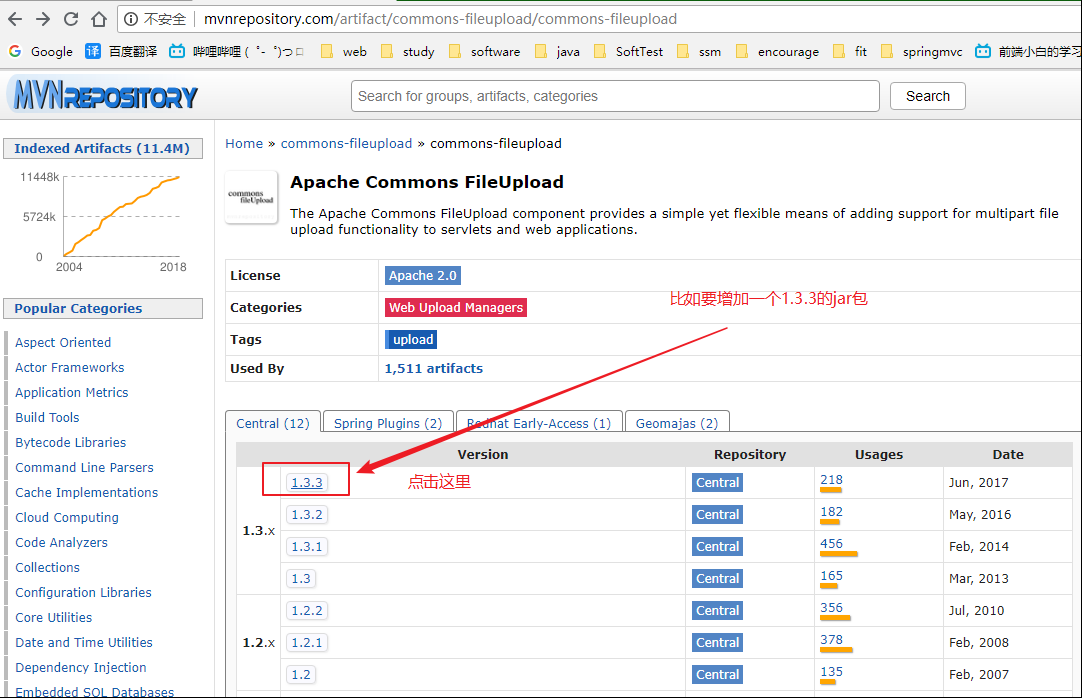Open version 1.3.3
Image resolution: width=1082 pixels, height=698 pixels.
[307, 483]
